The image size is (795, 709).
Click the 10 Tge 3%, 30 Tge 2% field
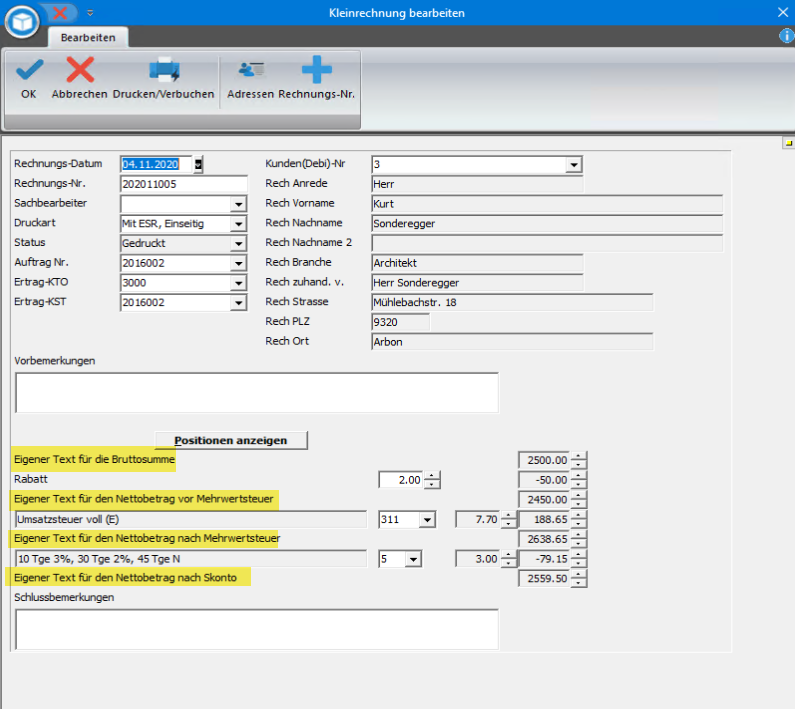191,559
